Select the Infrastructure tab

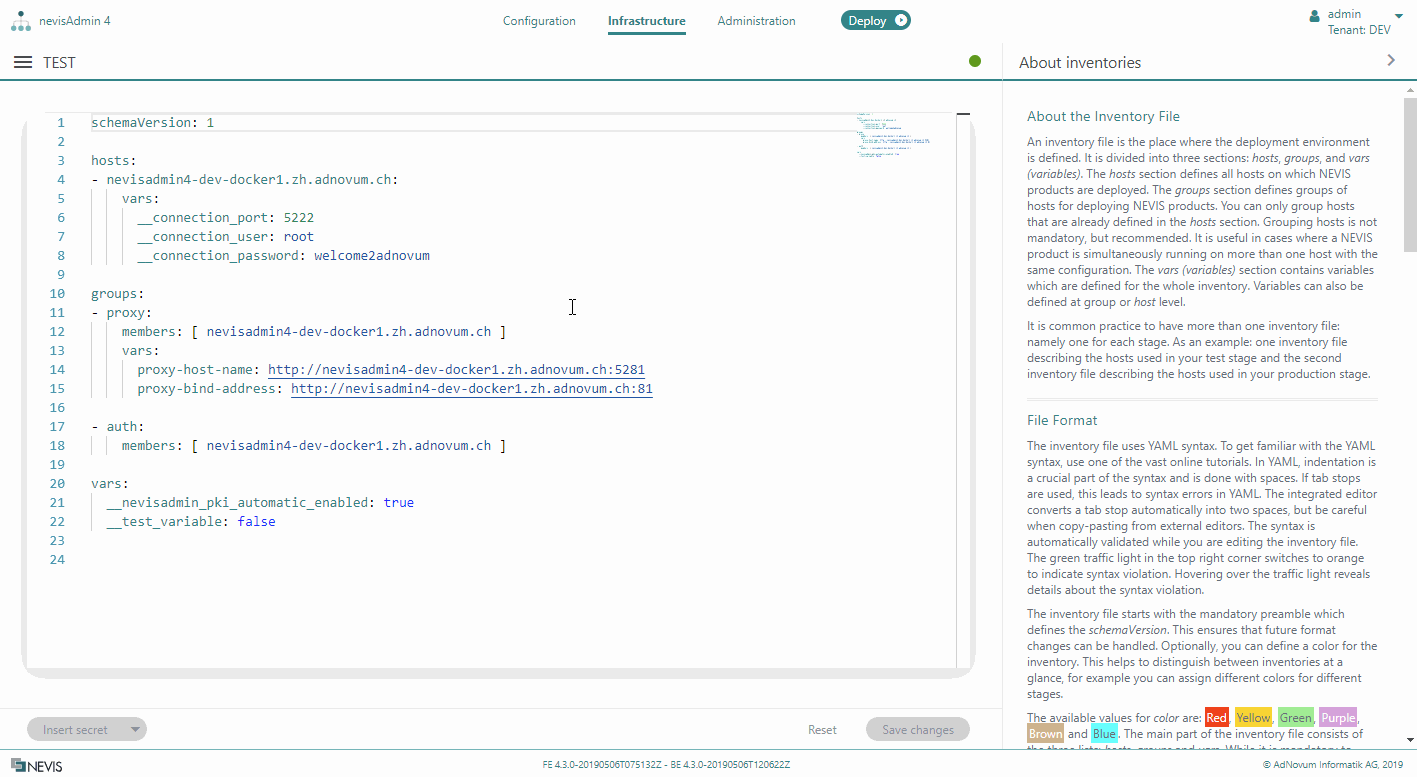click(x=646, y=21)
